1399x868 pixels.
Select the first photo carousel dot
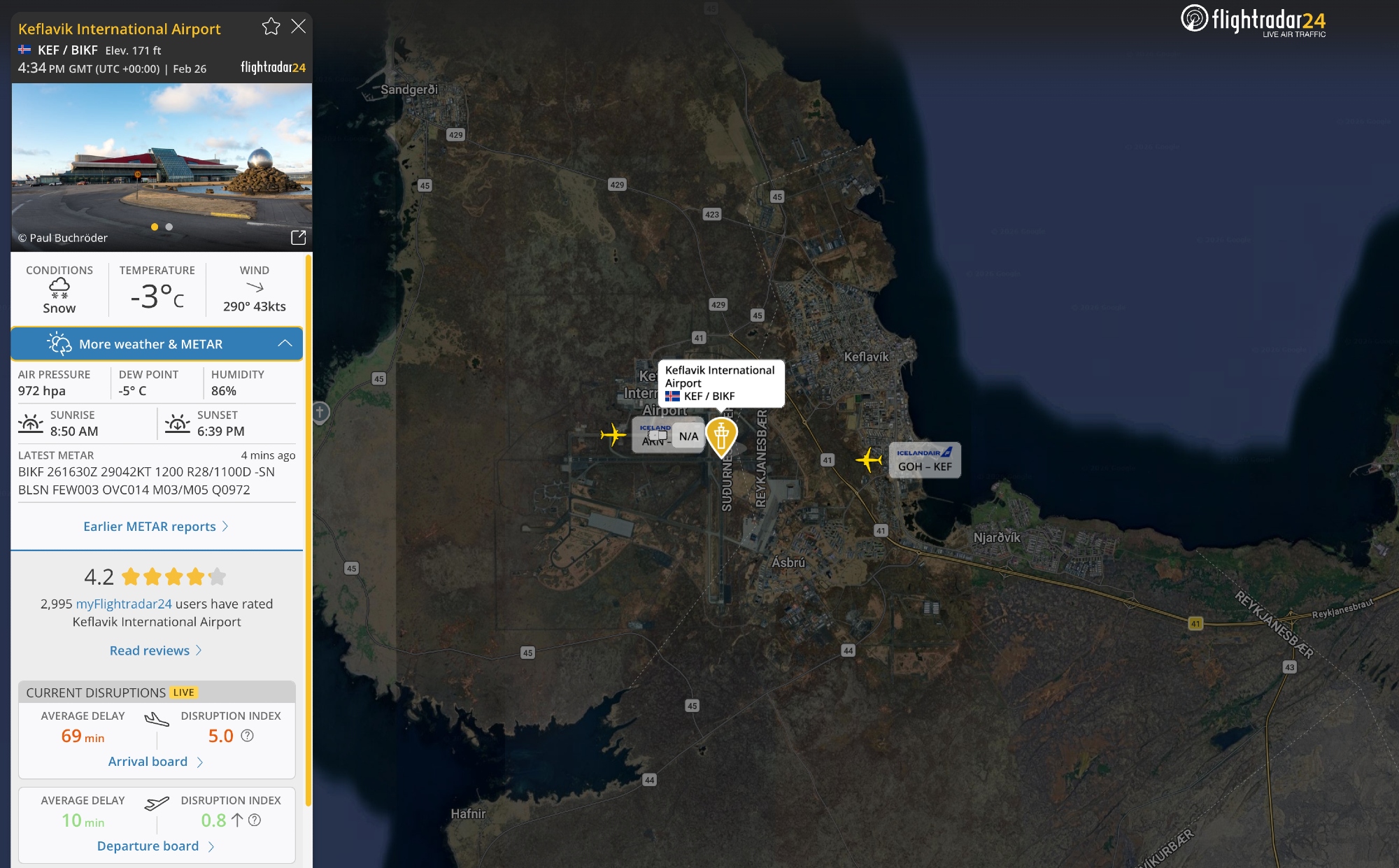click(155, 227)
